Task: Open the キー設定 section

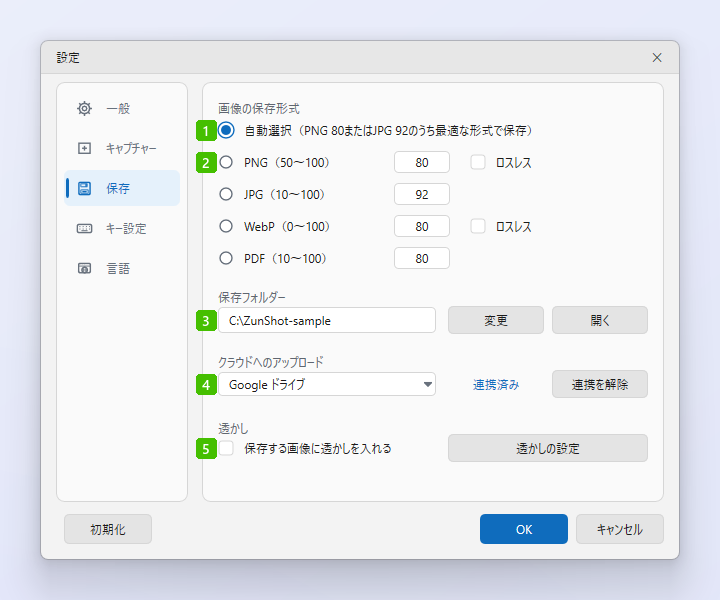Action: (x=122, y=228)
